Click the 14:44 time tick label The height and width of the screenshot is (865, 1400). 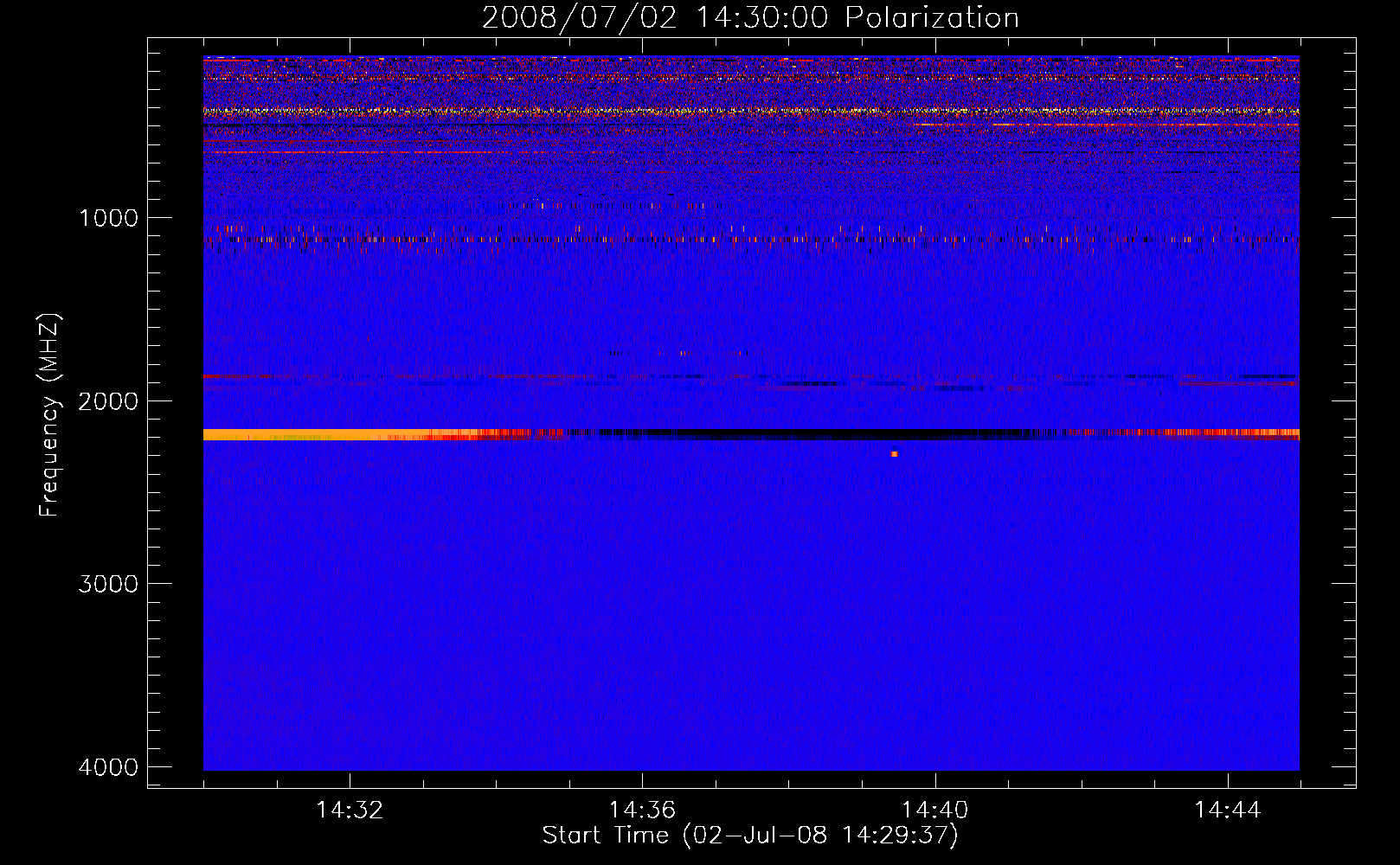tap(1228, 811)
